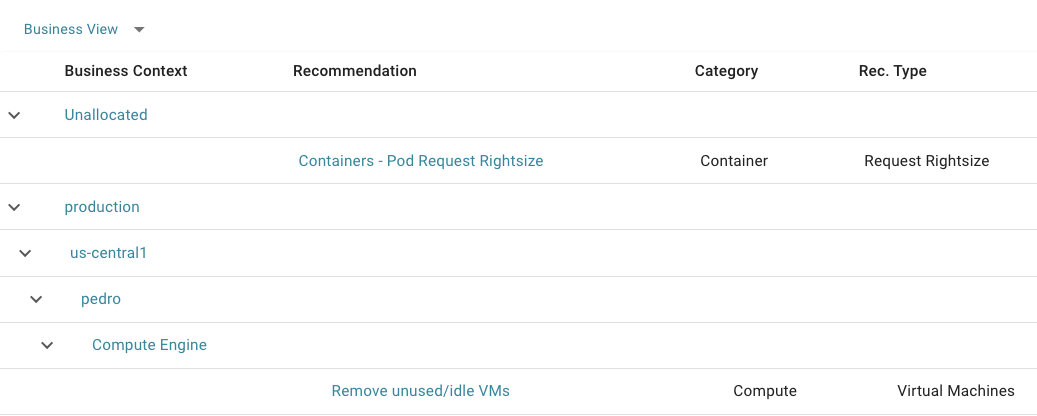The height and width of the screenshot is (416, 1037).
Task: Open Containers - Pod Request Rightsize recommendation
Action: pyautogui.click(x=421, y=161)
